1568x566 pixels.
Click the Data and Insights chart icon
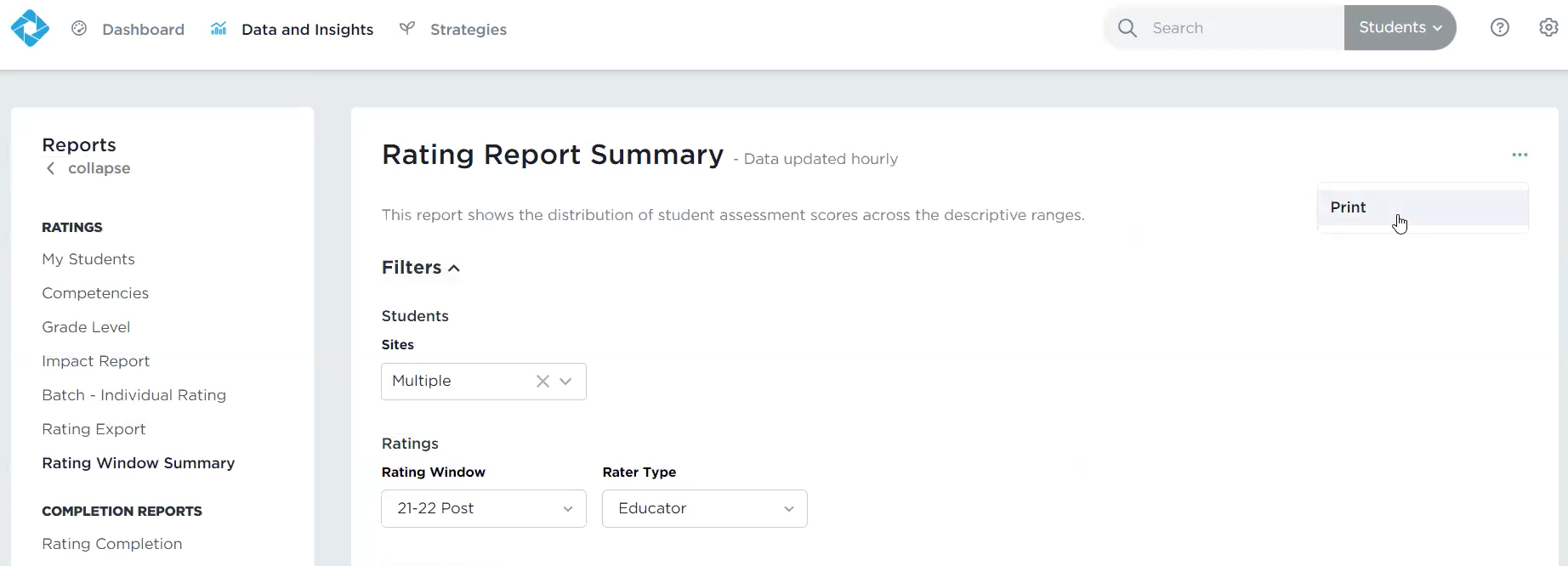pyautogui.click(x=219, y=29)
